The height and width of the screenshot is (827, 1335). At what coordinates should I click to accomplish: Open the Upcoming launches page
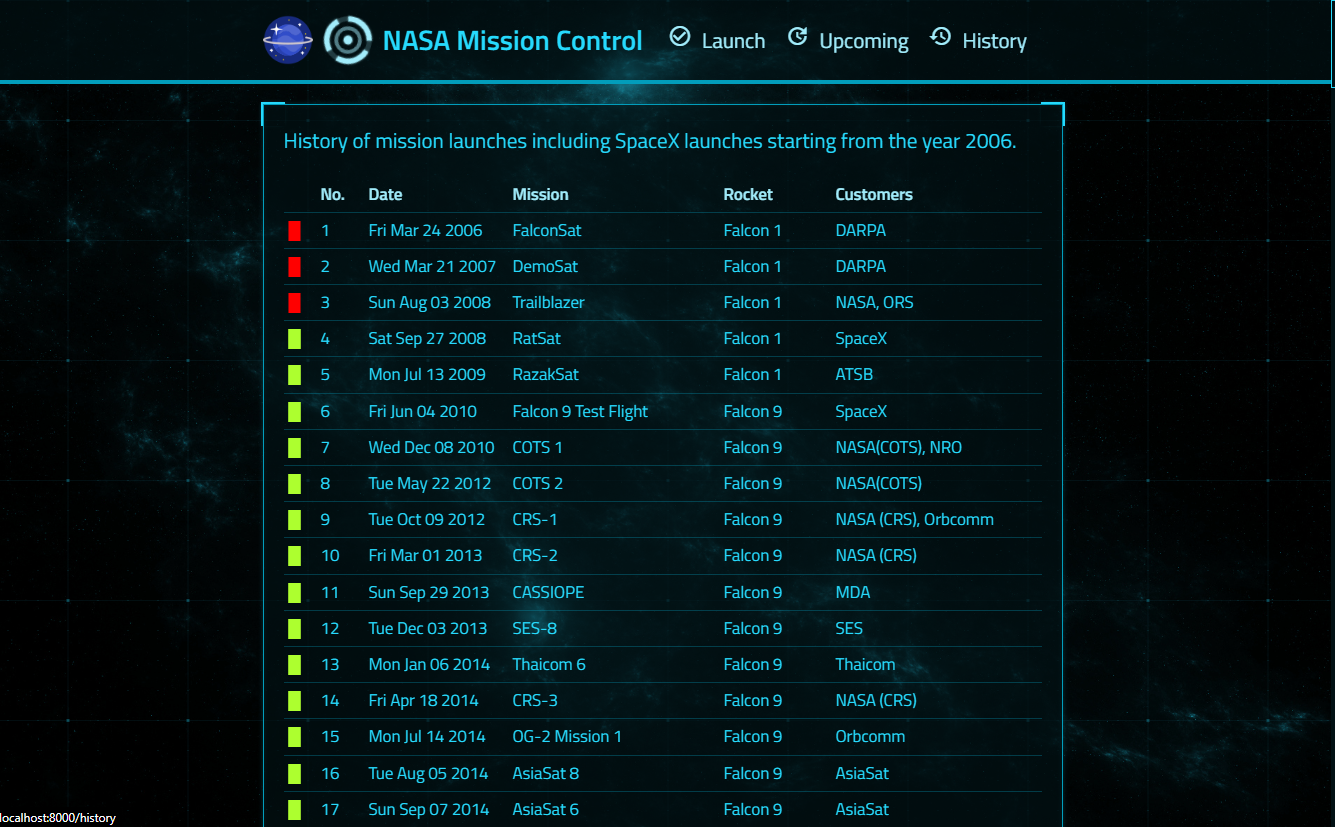pyautogui.click(x=864, y=41)
